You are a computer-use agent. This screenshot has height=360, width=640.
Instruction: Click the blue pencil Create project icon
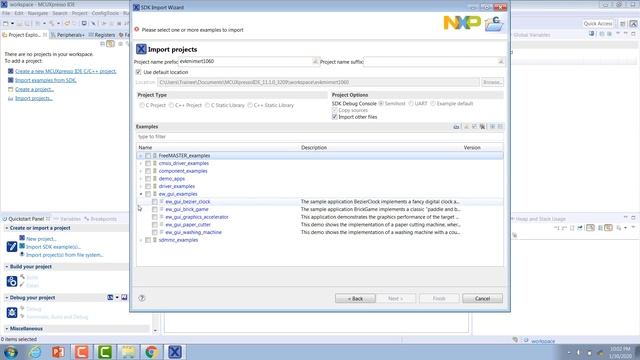coord(11,247)
